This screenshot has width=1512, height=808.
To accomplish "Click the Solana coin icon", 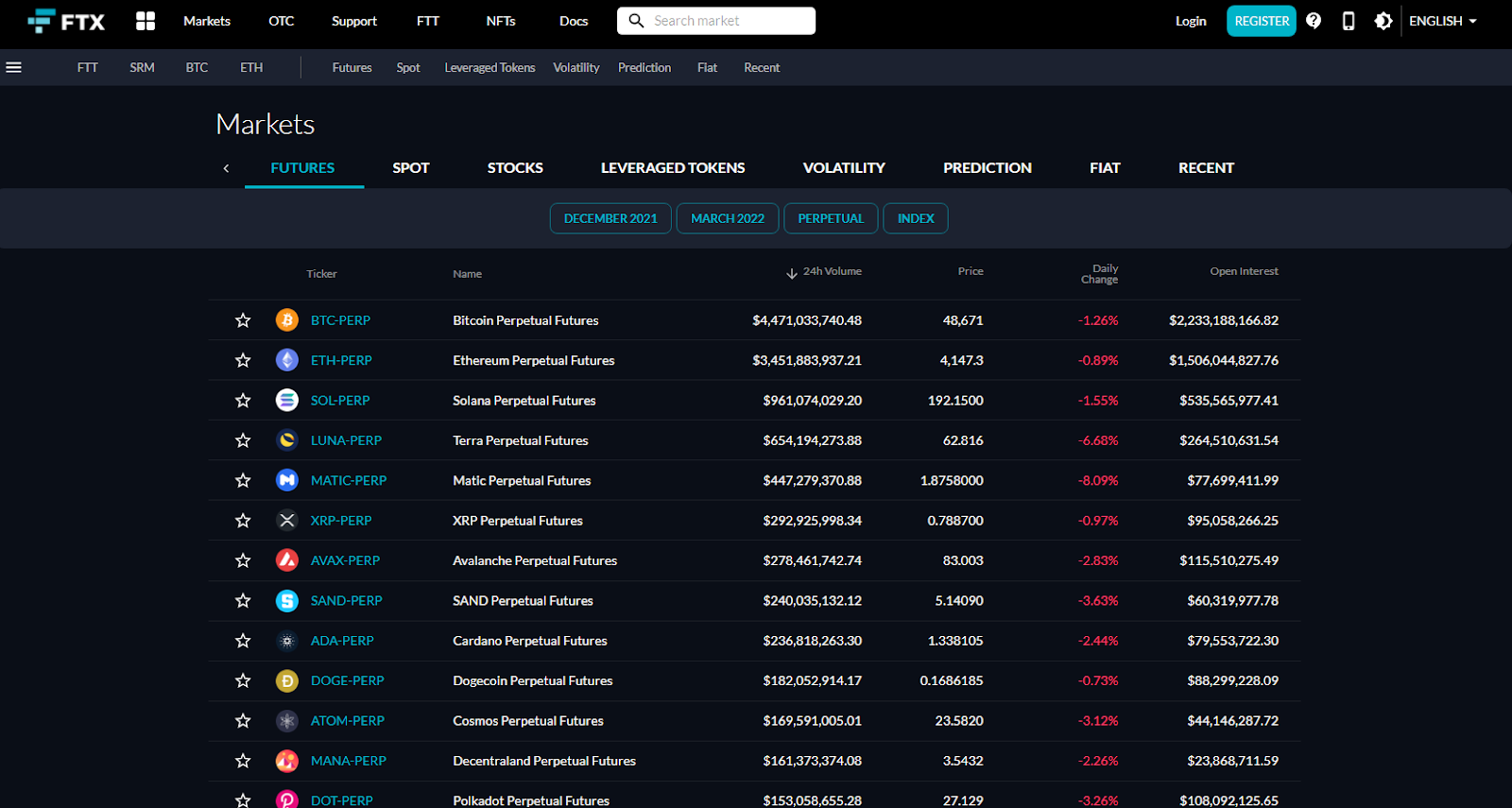I will [x=287, y=401].
